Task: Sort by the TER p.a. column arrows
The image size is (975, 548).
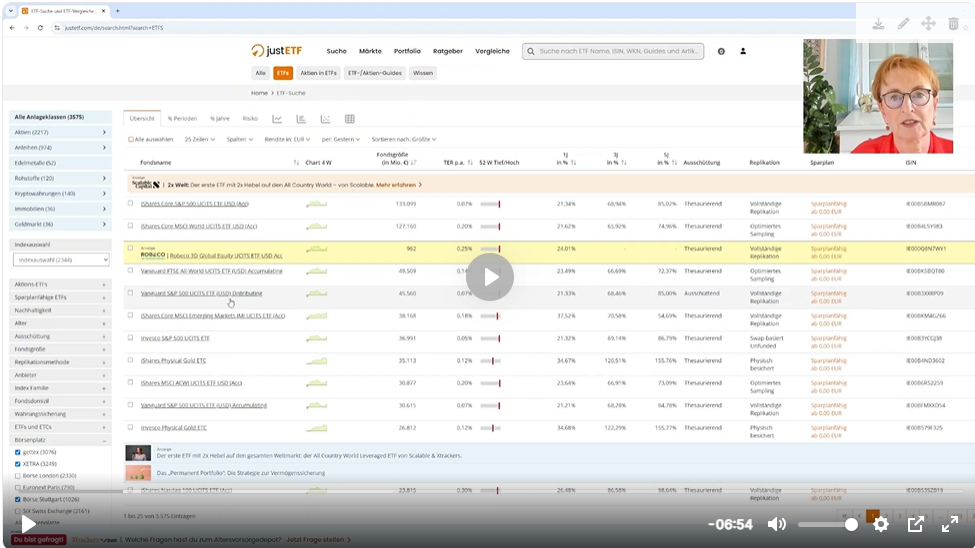Action: point(470,162)
